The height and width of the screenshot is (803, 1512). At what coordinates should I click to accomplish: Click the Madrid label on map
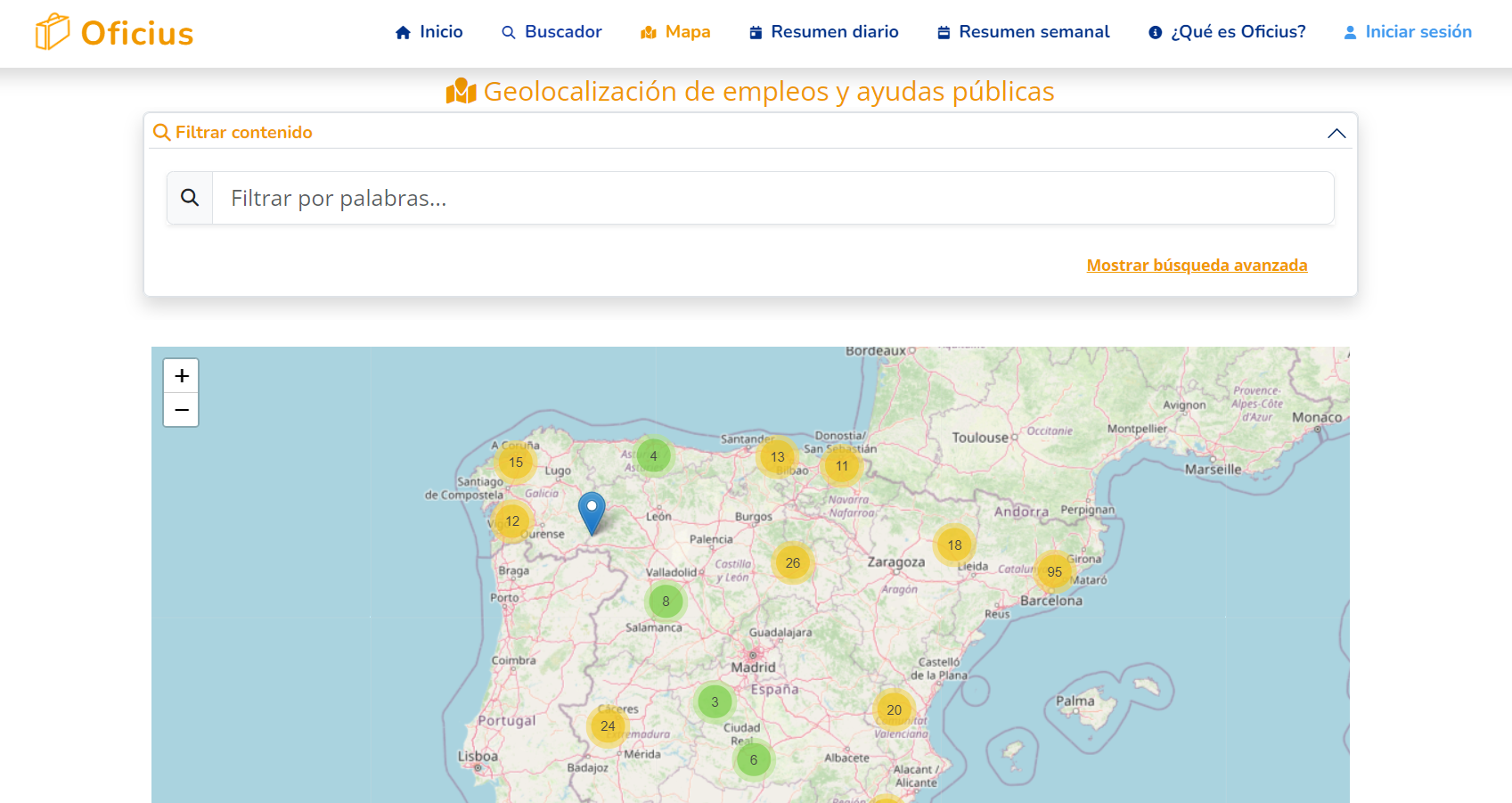tap(753, 668)
